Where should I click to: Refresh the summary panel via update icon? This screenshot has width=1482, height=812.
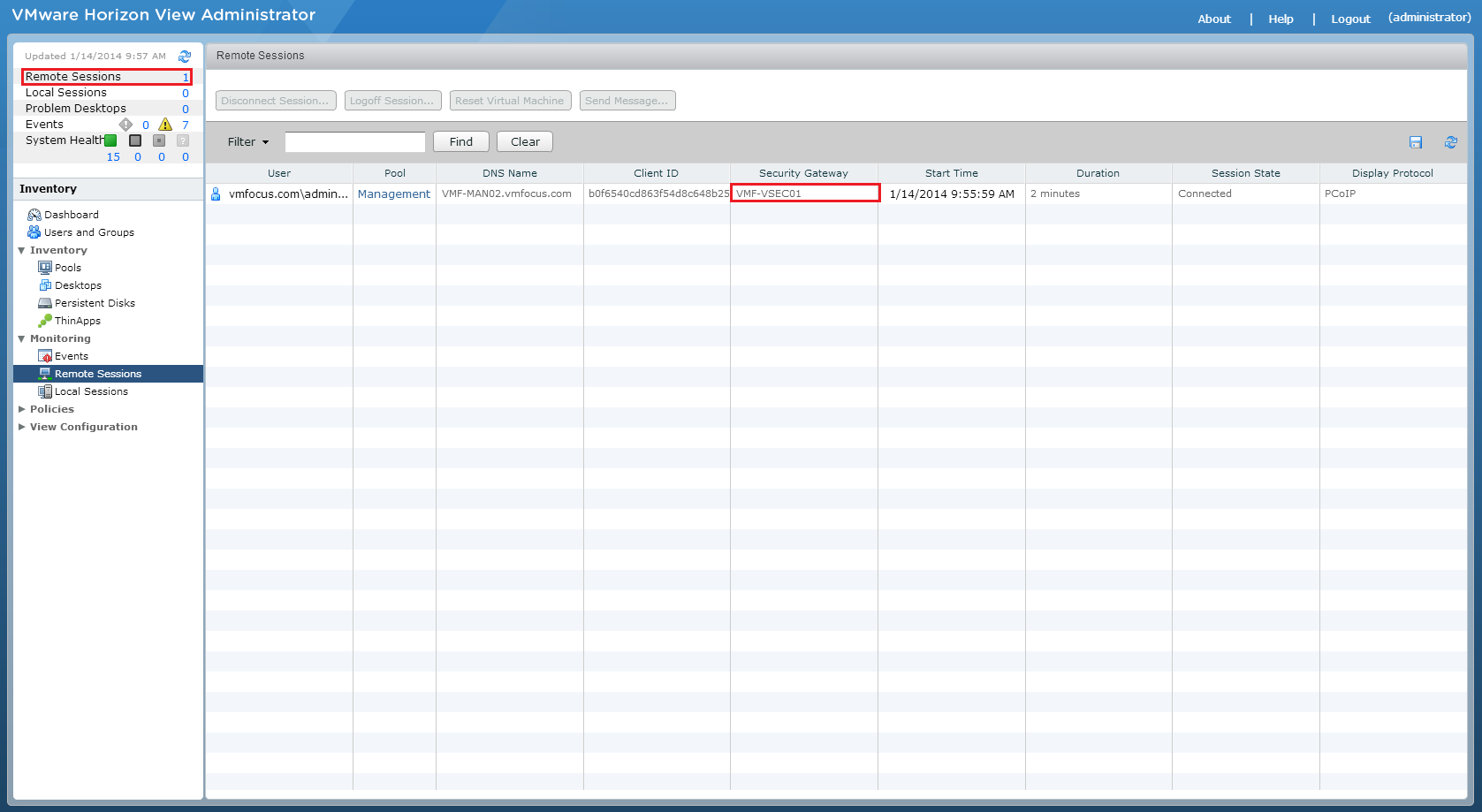(185, 57)
